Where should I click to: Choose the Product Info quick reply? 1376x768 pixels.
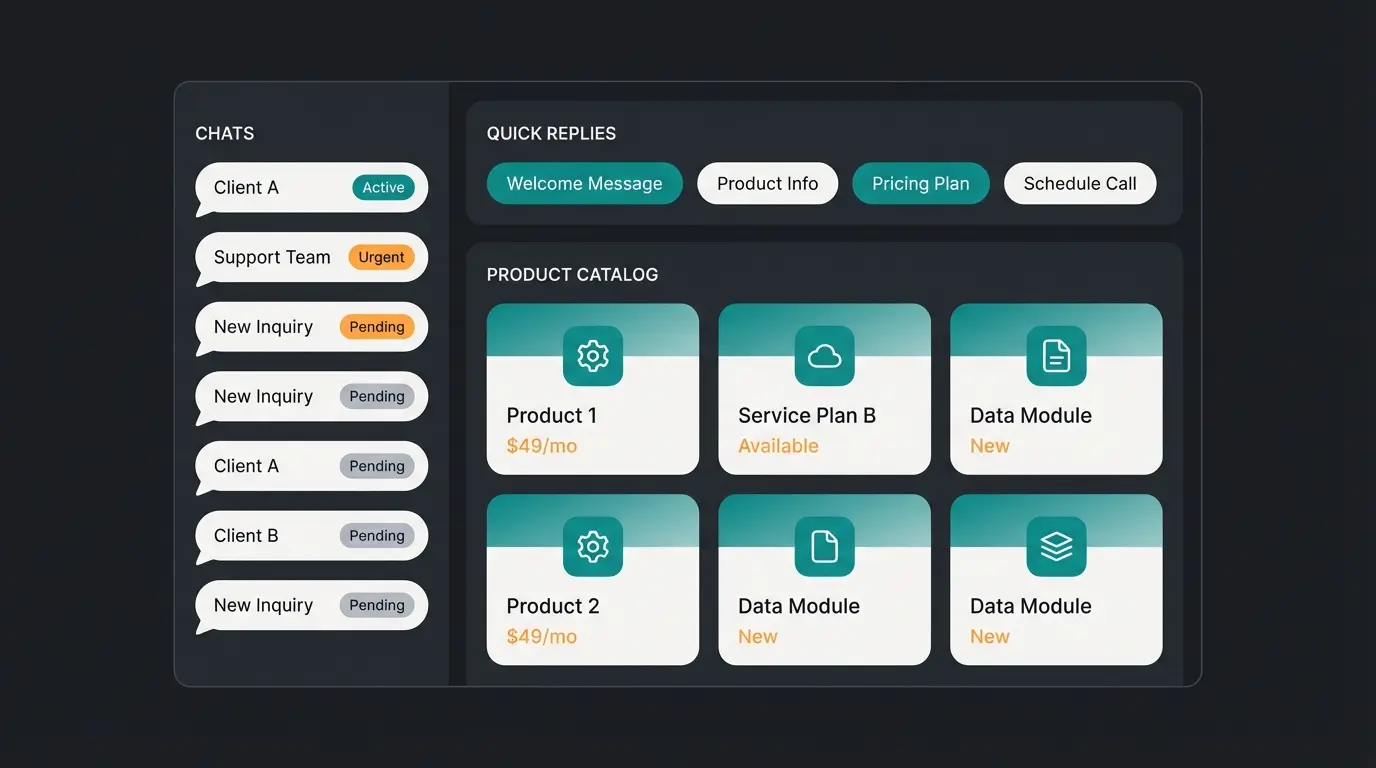click(767, 184)
